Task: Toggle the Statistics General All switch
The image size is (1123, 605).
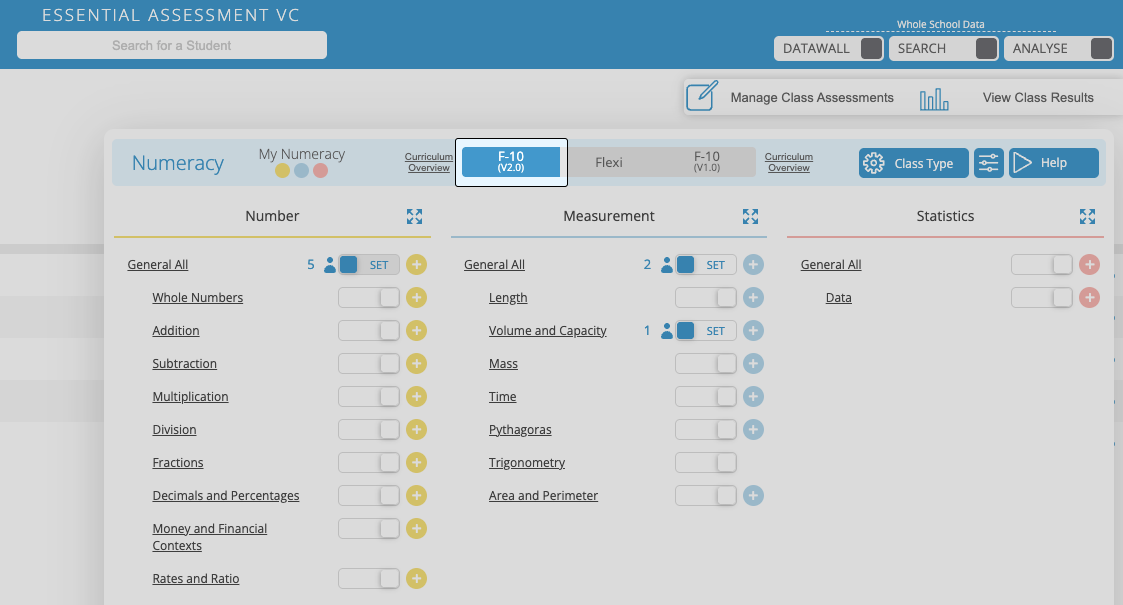Action: [x=1042, y=264]
